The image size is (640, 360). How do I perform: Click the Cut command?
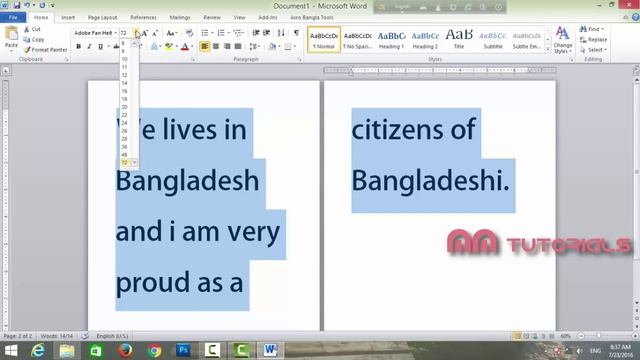(x=32, y=29)
